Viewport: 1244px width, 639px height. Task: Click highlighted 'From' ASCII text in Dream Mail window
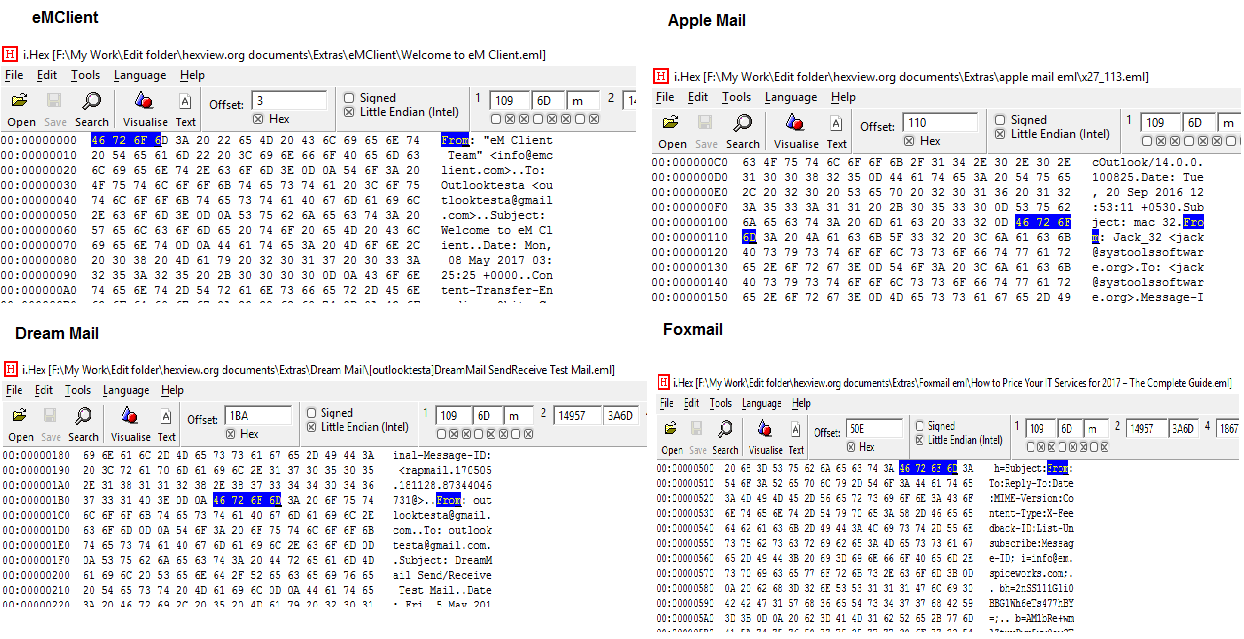(449, 501)
